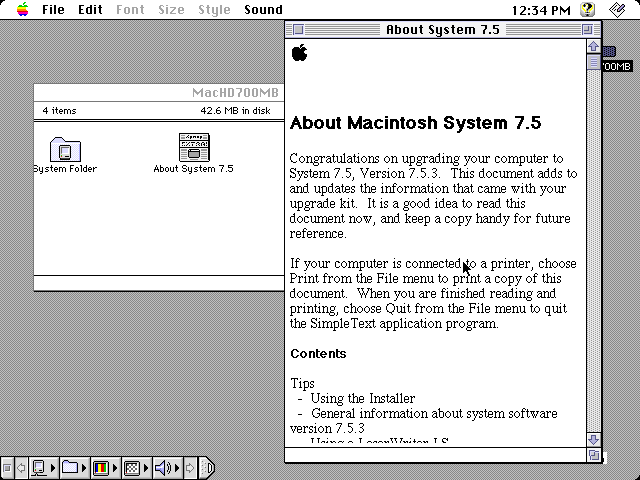Click the '4 items' status text
640x480 pixels.
[x=60, y=111]
